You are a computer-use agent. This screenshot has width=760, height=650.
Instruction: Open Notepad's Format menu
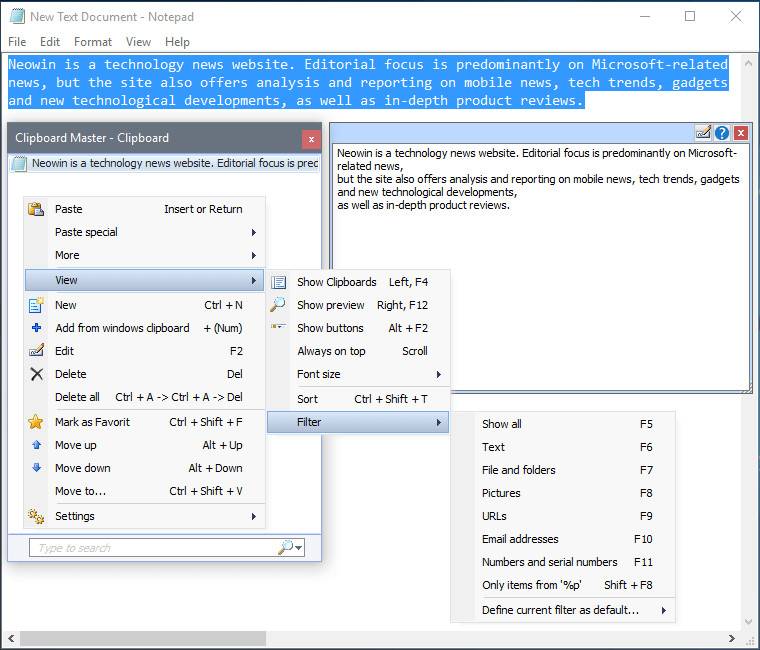click(x=93, y=42)
